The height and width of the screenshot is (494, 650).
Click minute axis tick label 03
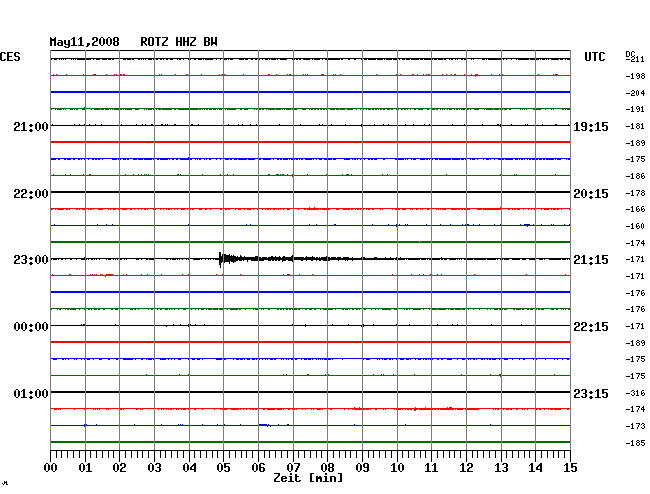click(154, 468)
